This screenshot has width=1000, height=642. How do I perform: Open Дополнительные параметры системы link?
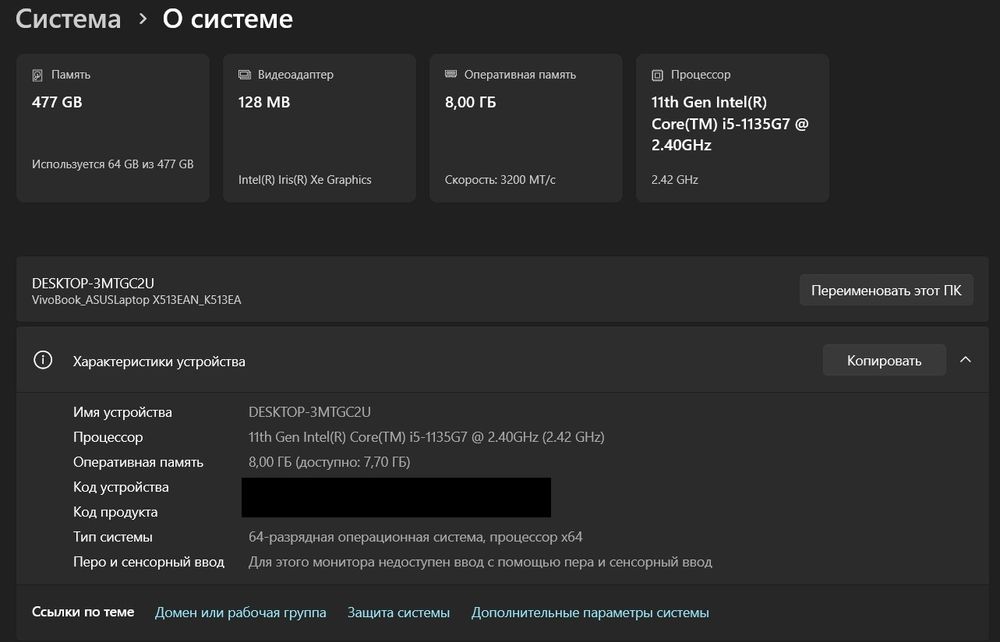(590, 613)
